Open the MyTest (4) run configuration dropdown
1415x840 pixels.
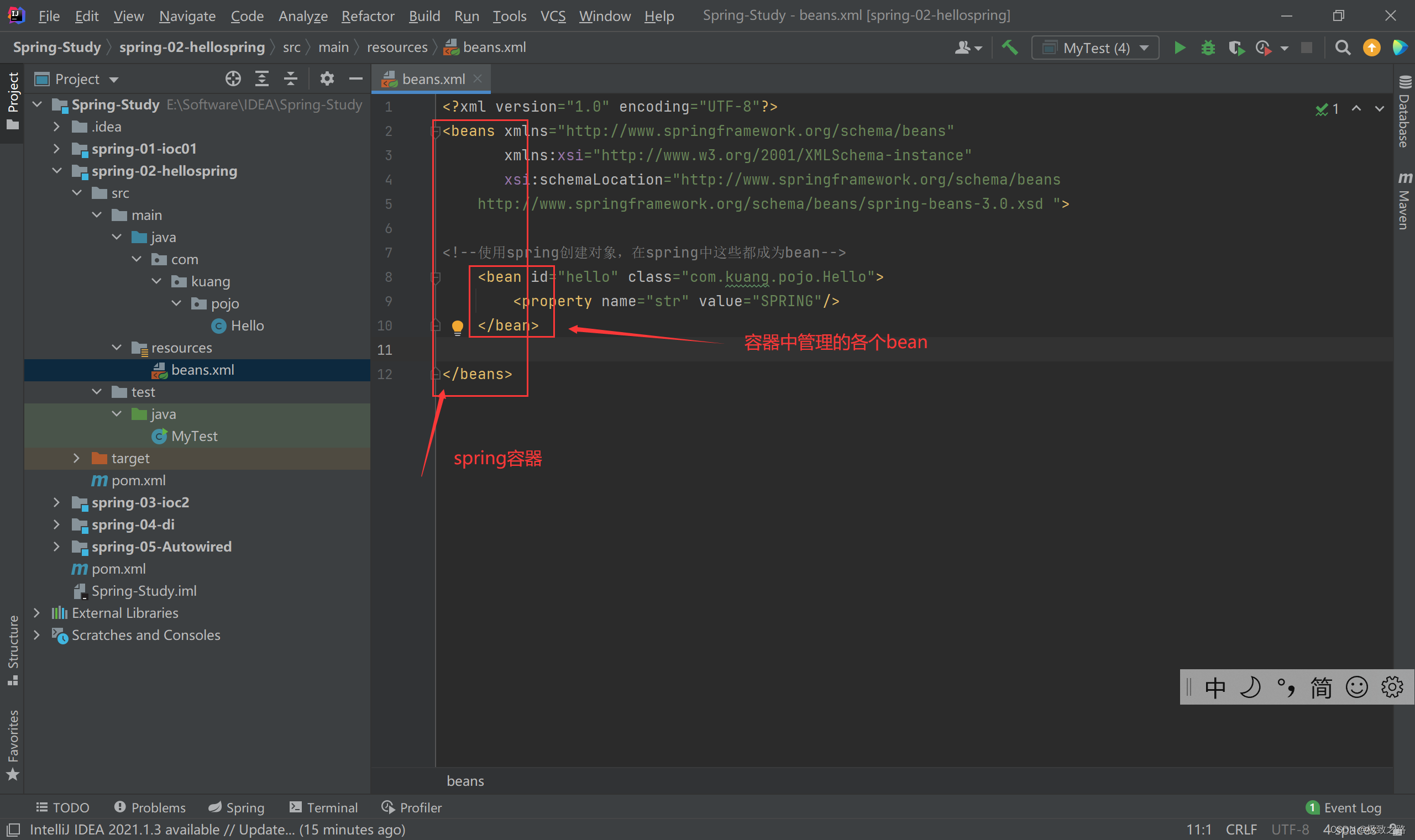[x=1094, y=48]
